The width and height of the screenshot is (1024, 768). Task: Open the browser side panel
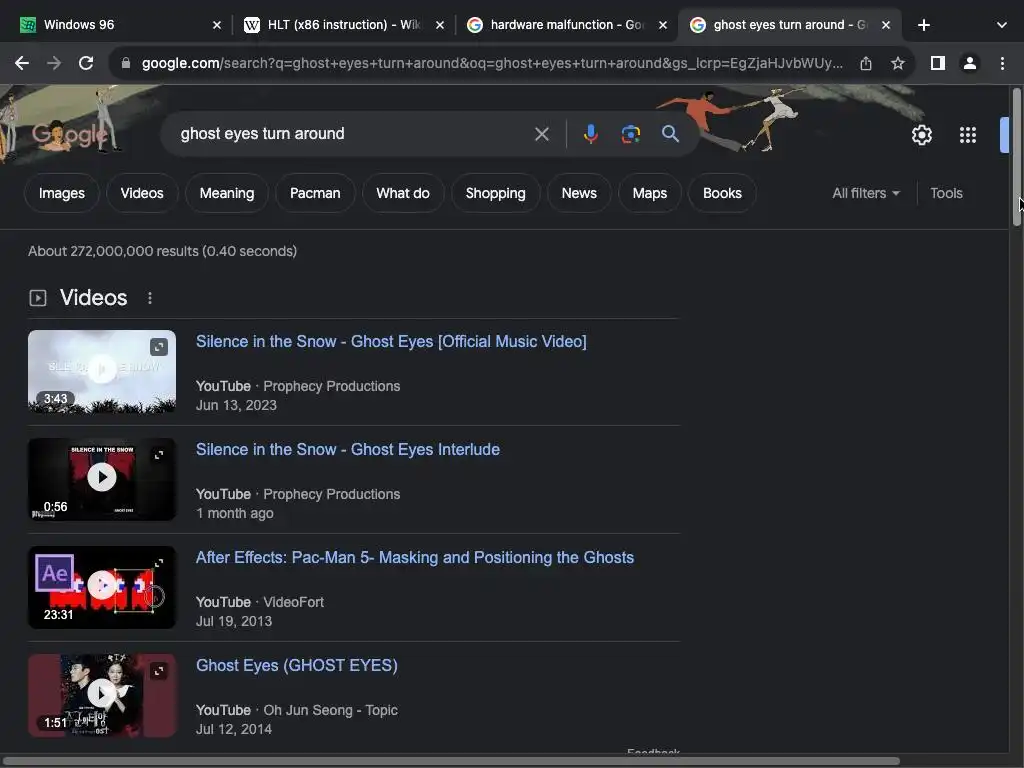pyautogui.click(x=938, y=63)
